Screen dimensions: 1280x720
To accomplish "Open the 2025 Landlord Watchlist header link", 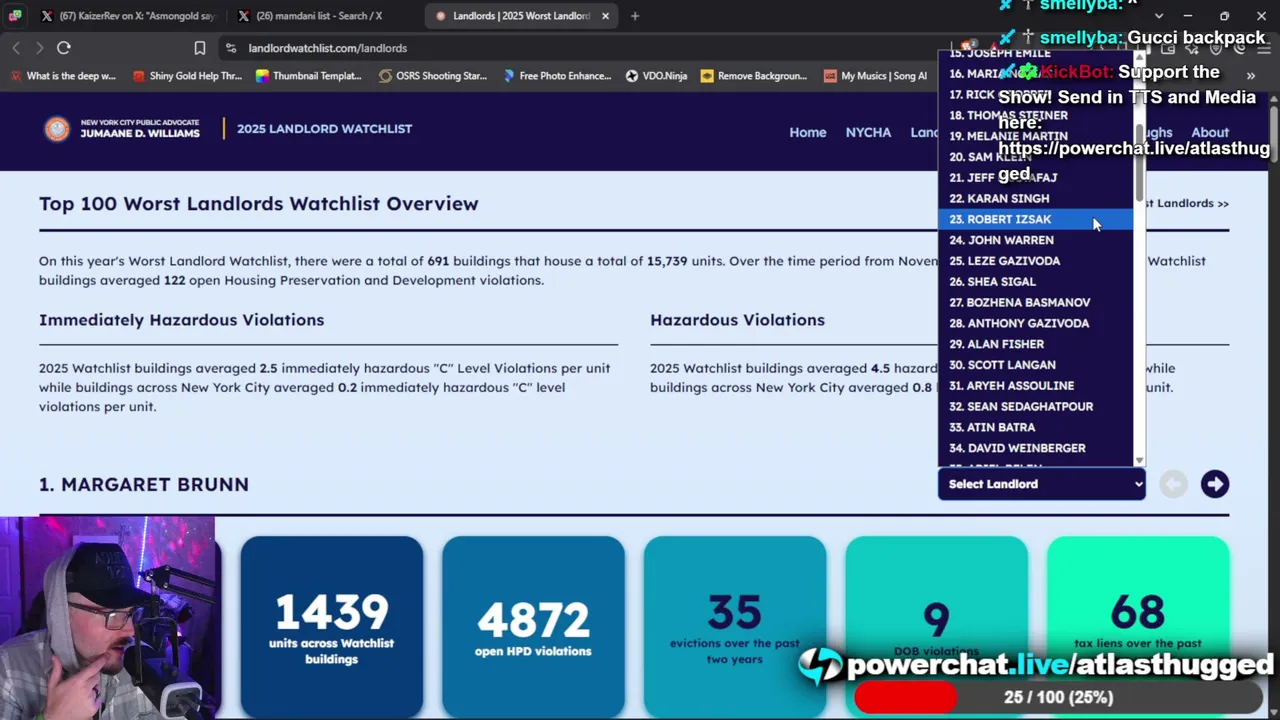I will pos(324,129).
